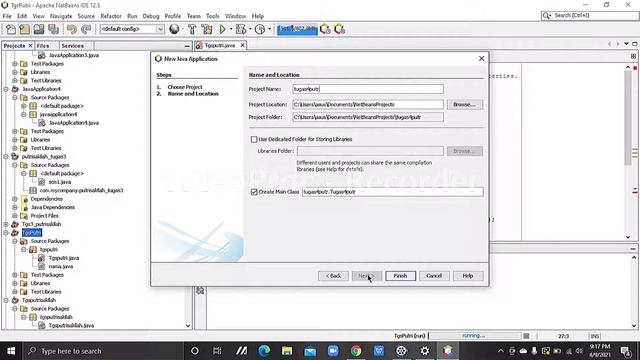This screenshot has width=640, height=360.
Task: Close the New Java Application dialog
Action: [481, 59]
